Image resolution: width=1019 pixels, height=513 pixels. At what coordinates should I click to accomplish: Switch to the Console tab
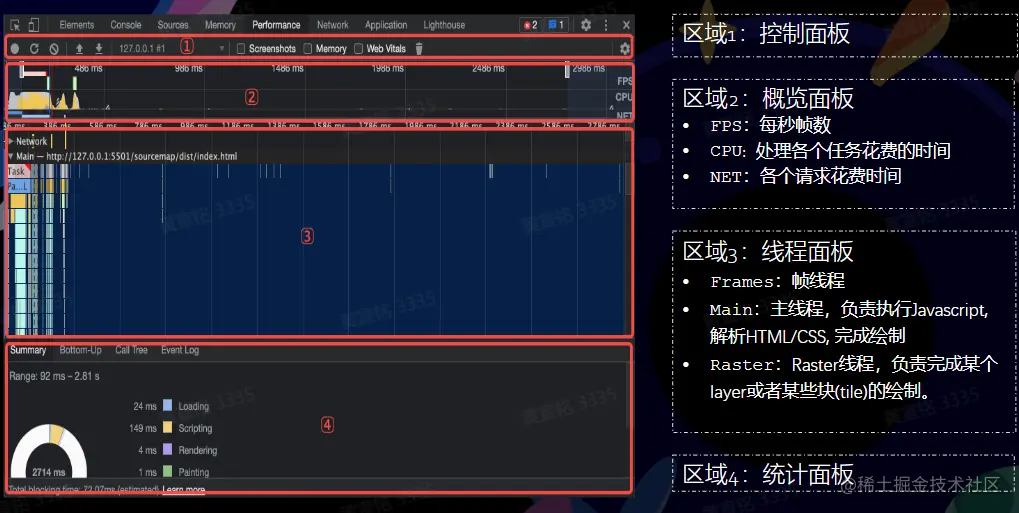pyautogui.click(x=125, y=25)
